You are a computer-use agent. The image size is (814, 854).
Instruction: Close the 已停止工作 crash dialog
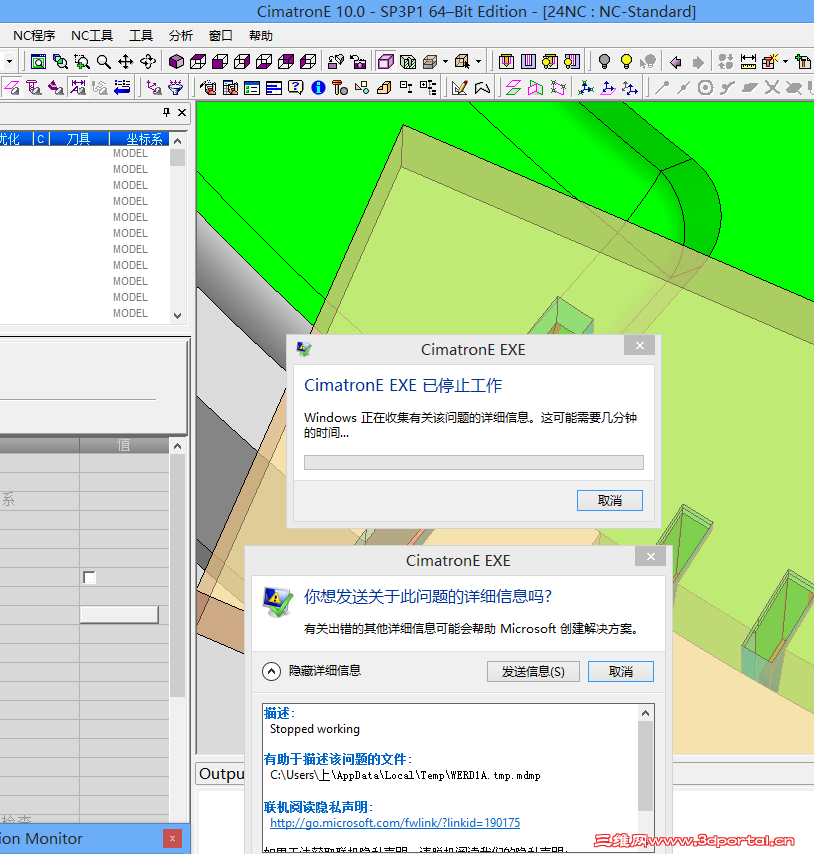tap(640, 345)
